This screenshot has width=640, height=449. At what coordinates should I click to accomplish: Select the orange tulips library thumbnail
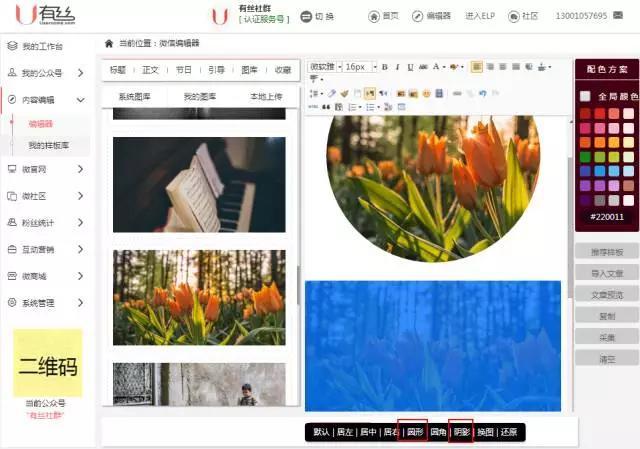pyautogui.click(x=199, y=298)
